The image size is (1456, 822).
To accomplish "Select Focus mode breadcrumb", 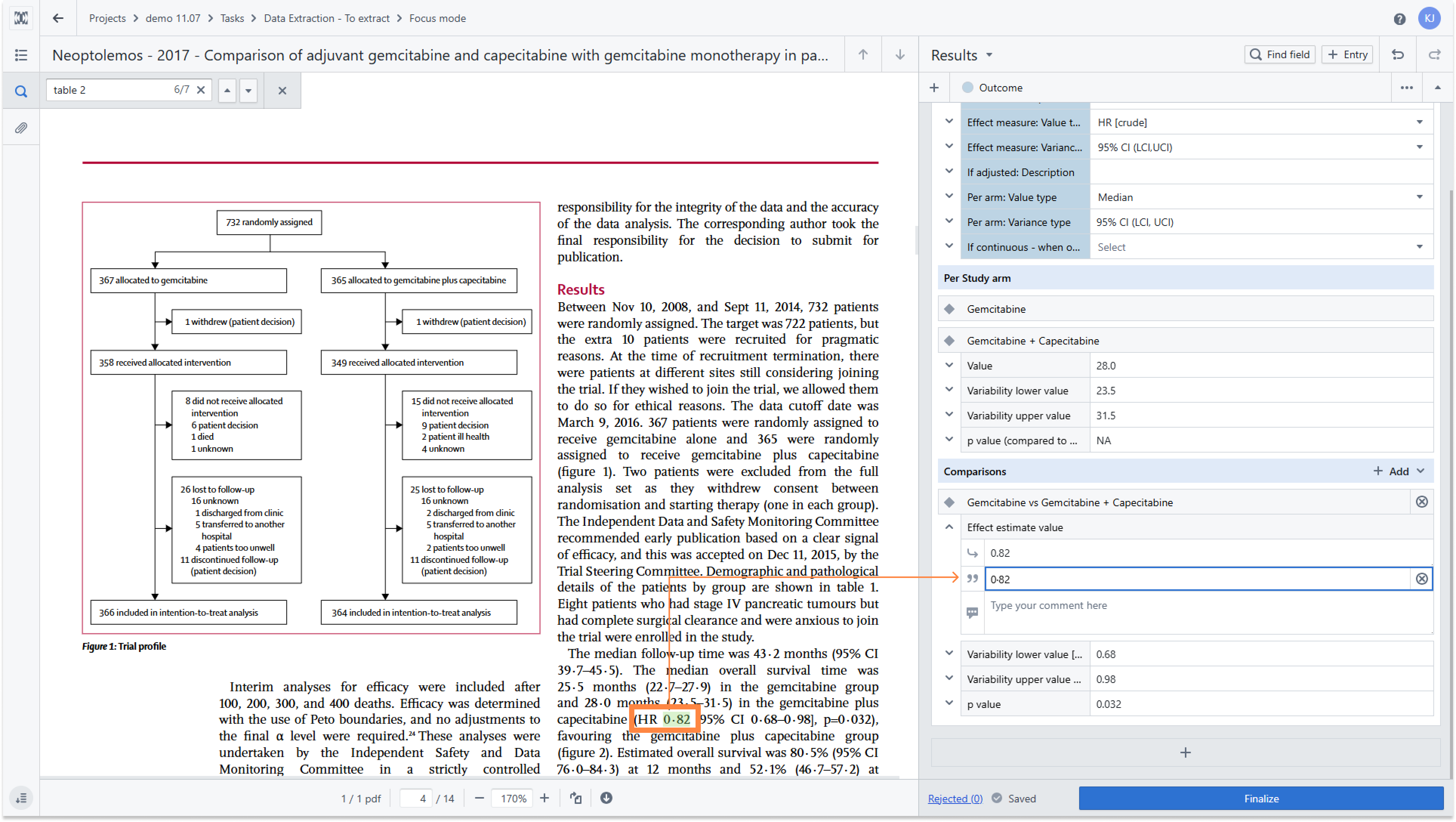I will tap(438, 18).
